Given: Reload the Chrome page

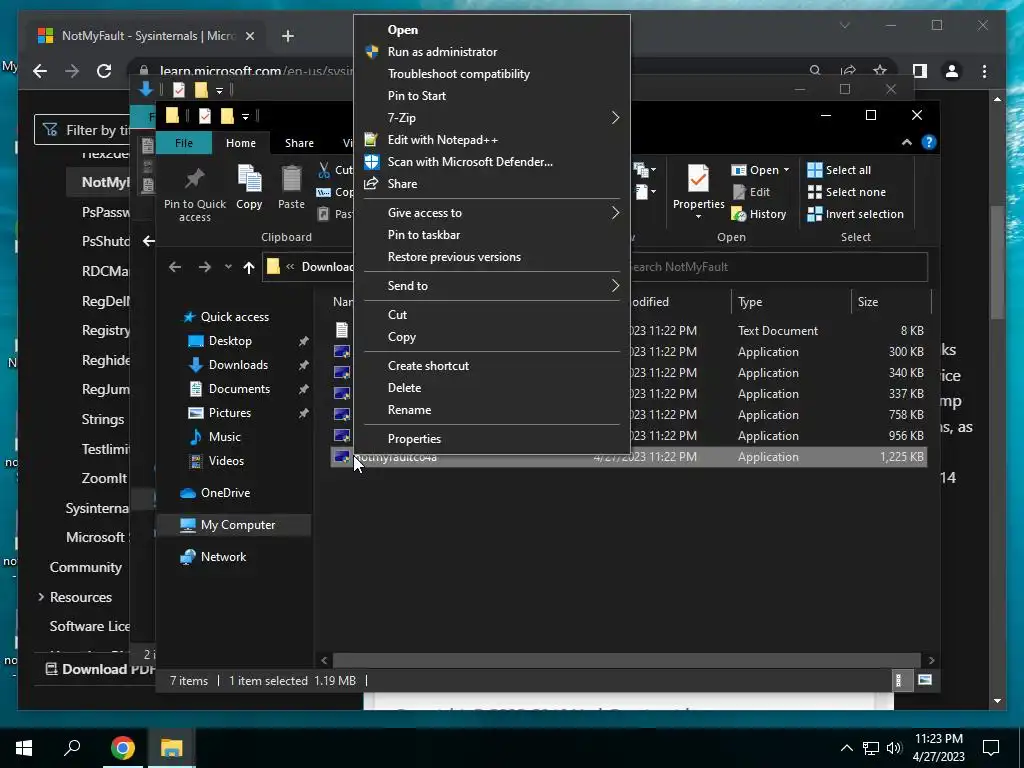Looking at the screenshot, I should 104,71.
